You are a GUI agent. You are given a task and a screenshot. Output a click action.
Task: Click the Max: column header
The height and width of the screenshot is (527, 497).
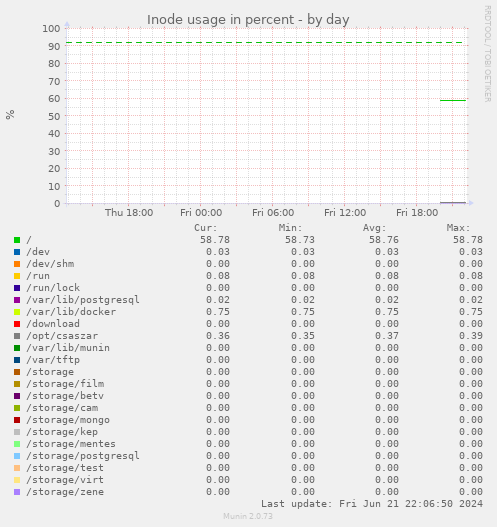coord(458,228)
